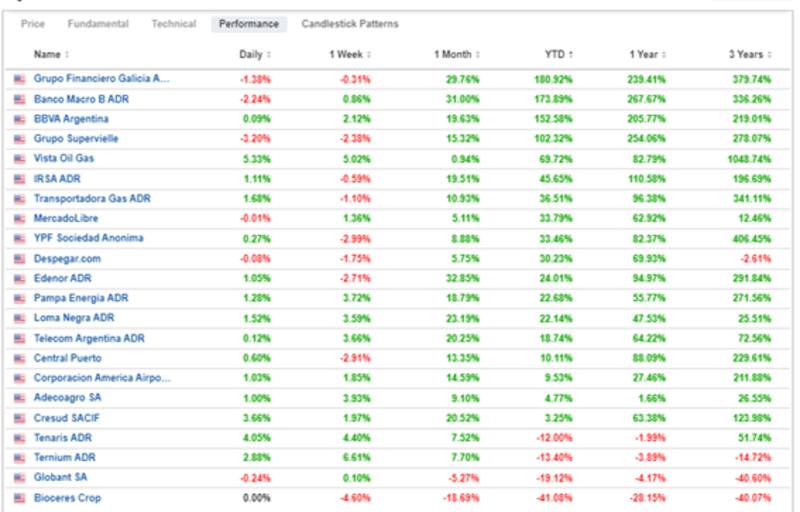Sort by 3 Years column header
This screenshot has height=512, width=800.
coord(747,54)
